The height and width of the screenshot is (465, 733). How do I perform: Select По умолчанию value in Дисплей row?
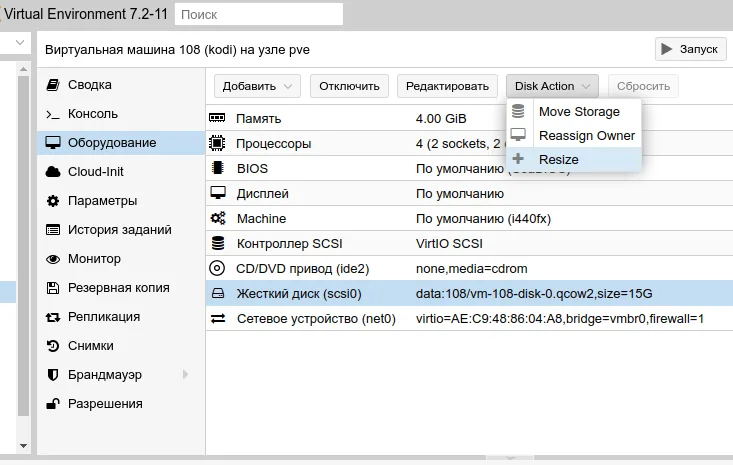[460, 193]
